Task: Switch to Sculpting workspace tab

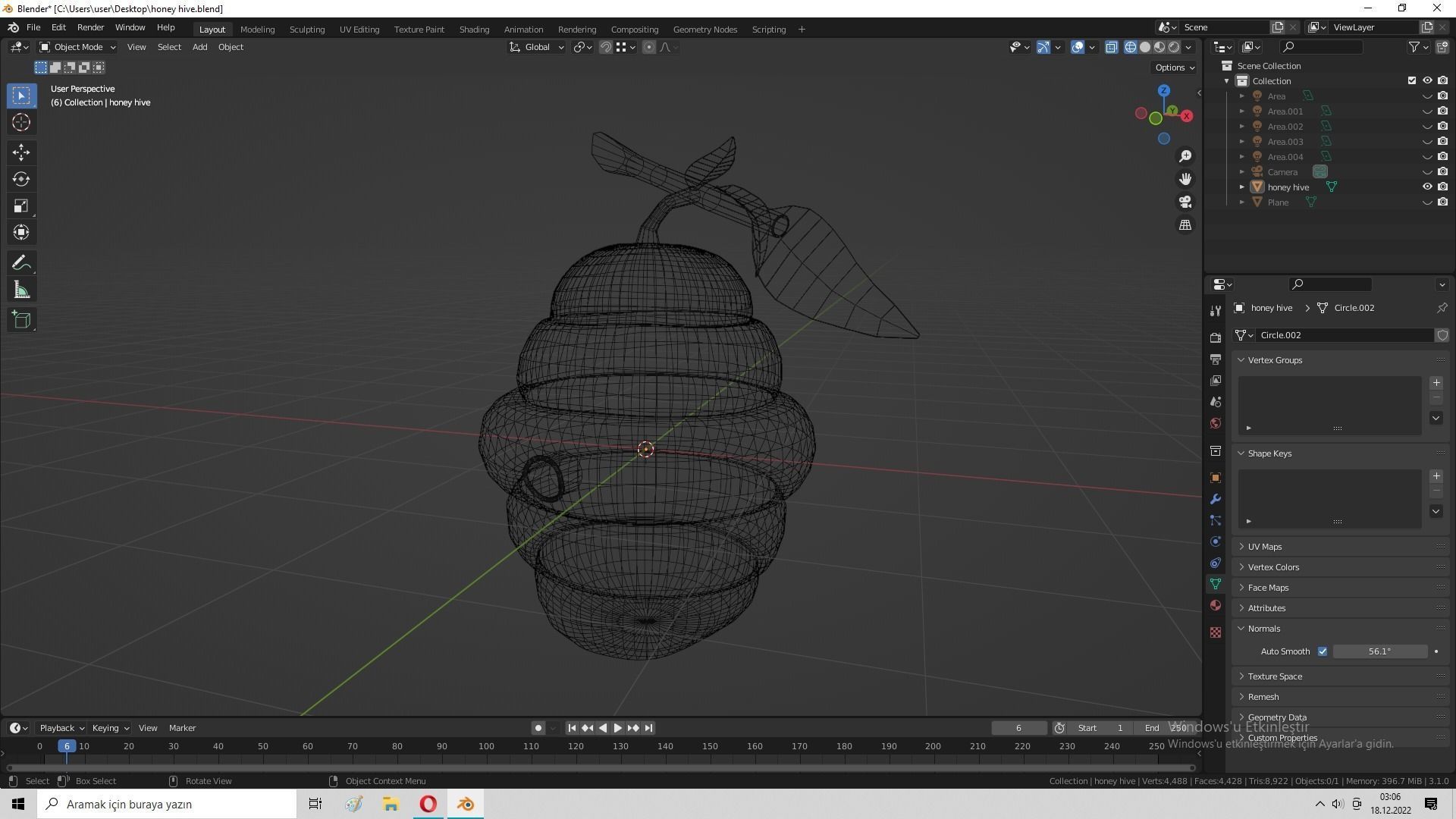Action: click(x=306, y=30)
